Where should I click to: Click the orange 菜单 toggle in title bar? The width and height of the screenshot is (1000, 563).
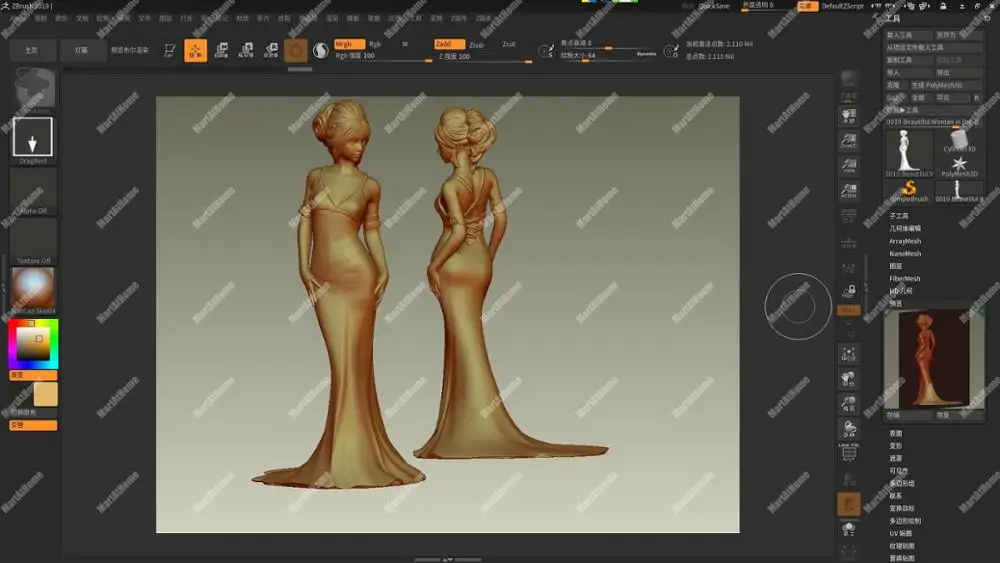(807, 6)
